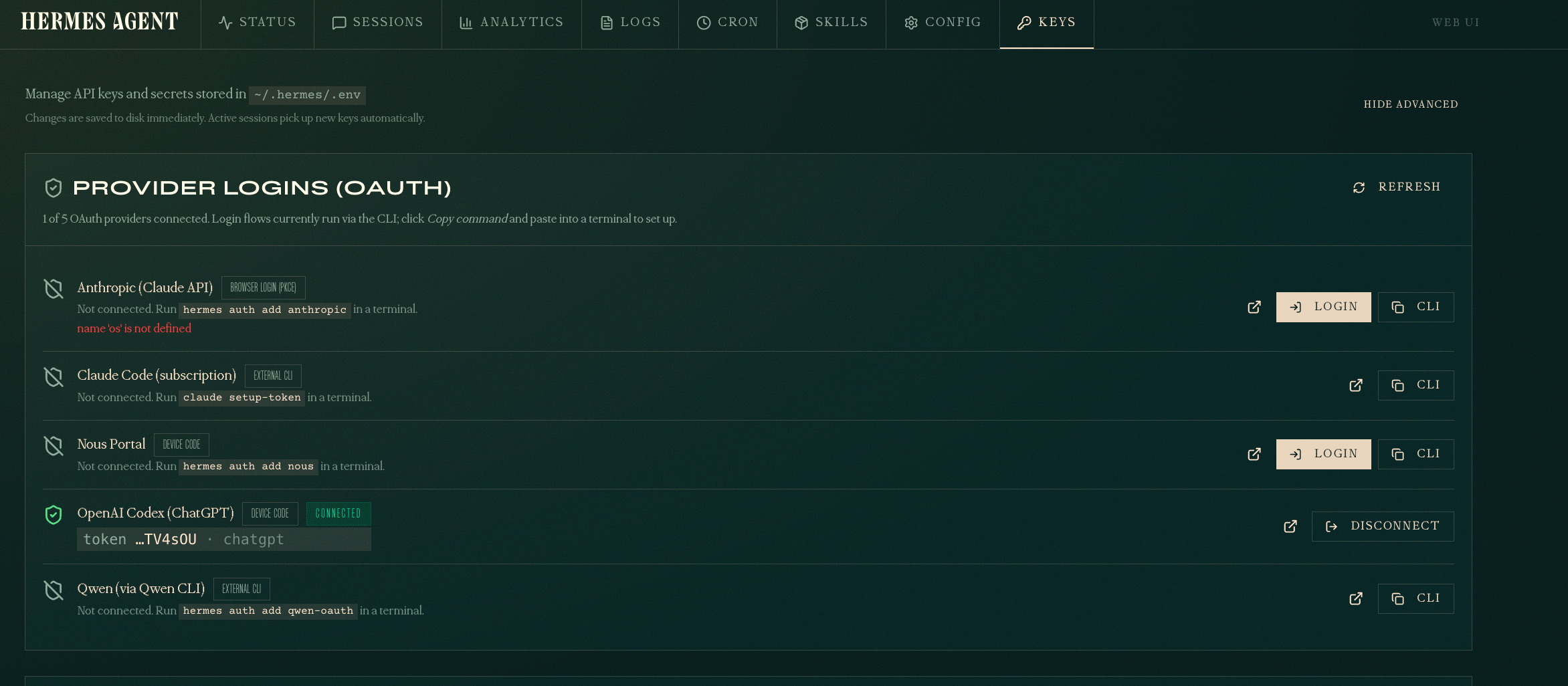Screen dimensions: 1568x686
Task: Click the "~/.hermes/.env" path text
Action: tap(307, 95)
